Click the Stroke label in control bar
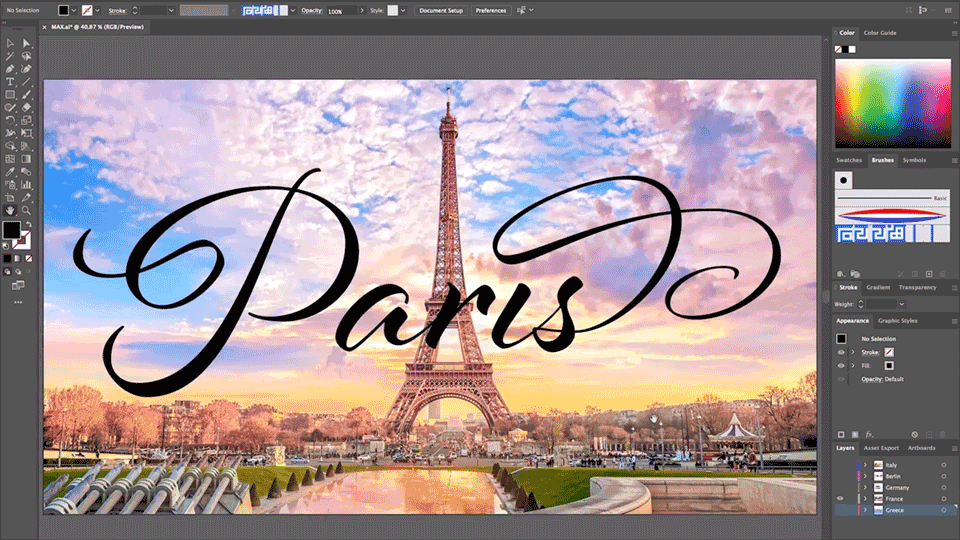The height and width of the screenshot is (540, 960). [x=117, y=11]
